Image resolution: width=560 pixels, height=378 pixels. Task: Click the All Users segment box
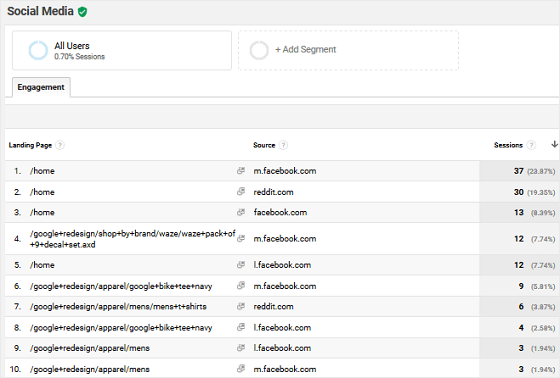coord(122,50)
